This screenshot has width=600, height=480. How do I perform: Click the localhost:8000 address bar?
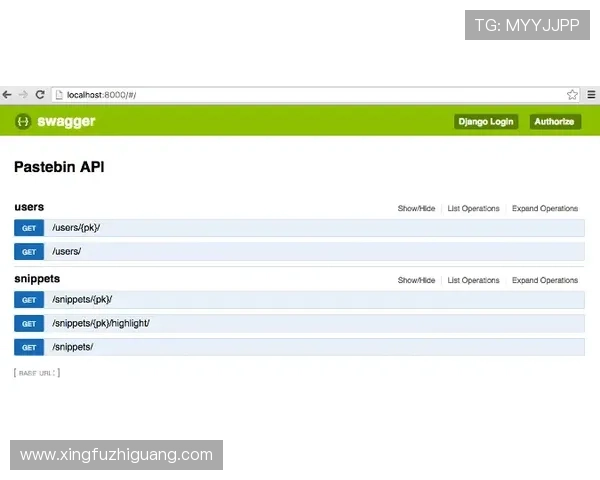click(x=315, y=95)
